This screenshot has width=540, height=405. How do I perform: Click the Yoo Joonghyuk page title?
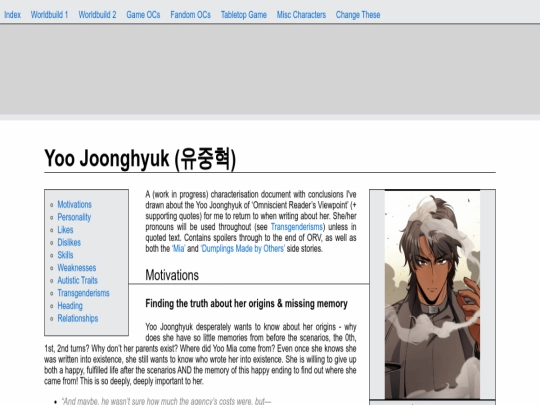(140, 159)
